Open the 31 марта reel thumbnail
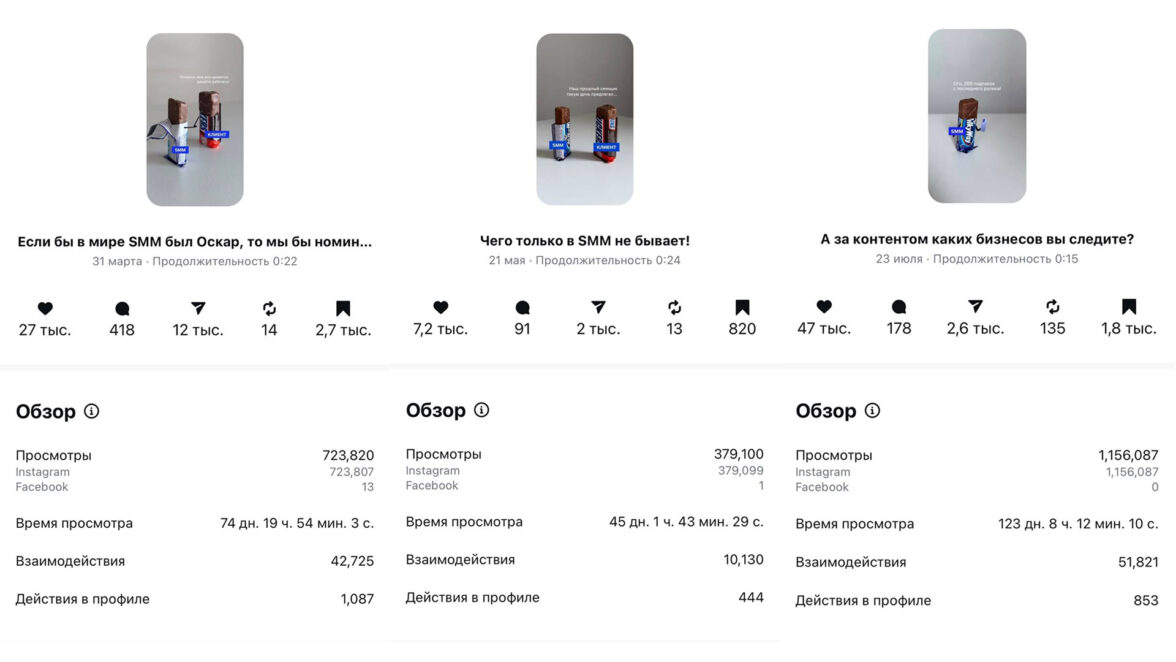 [195, 120]
